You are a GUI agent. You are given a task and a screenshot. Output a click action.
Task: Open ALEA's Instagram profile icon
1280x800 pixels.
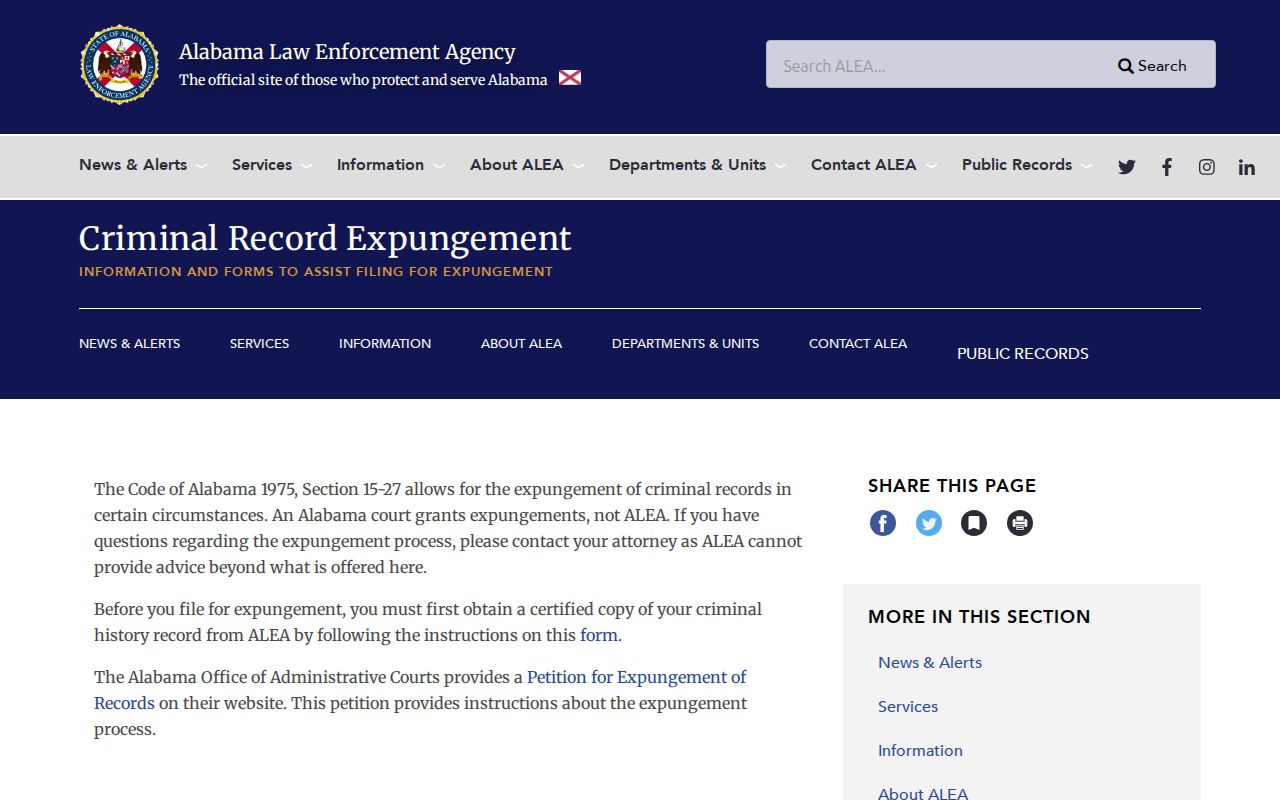(x=1207, y=167)
